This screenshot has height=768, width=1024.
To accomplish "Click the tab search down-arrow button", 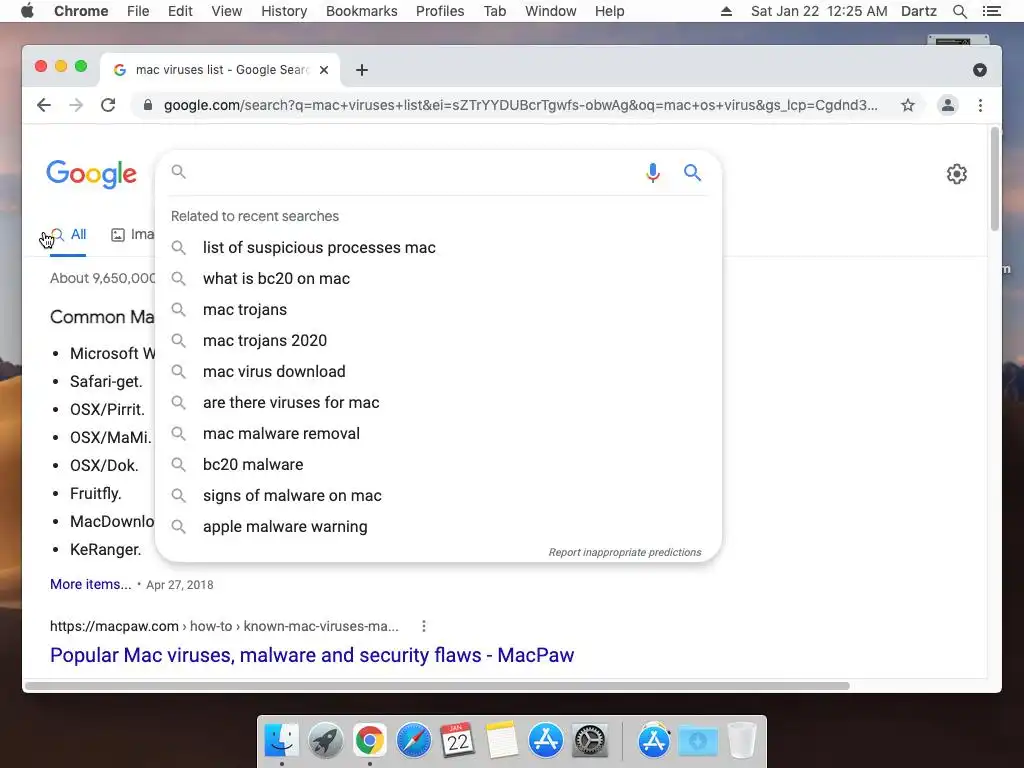I will point(980,70).
